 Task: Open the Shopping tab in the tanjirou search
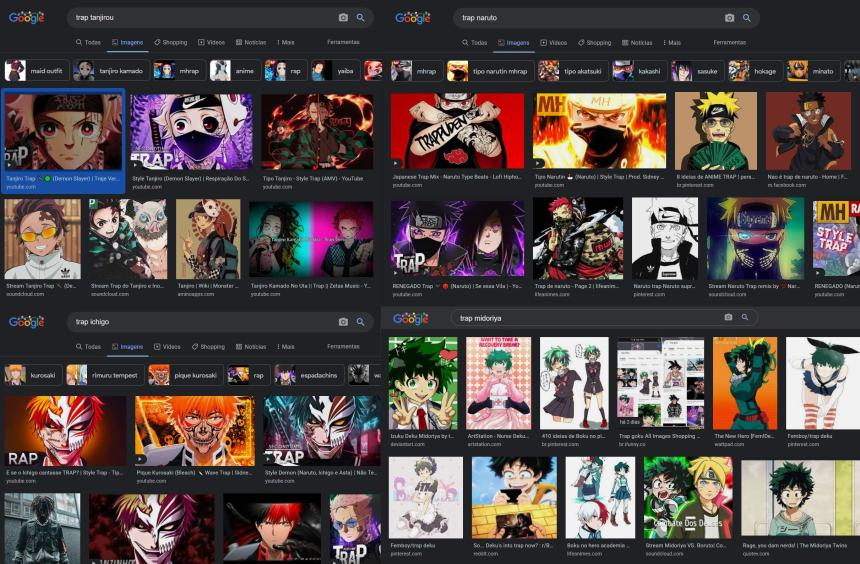click(x=171, y=42)
